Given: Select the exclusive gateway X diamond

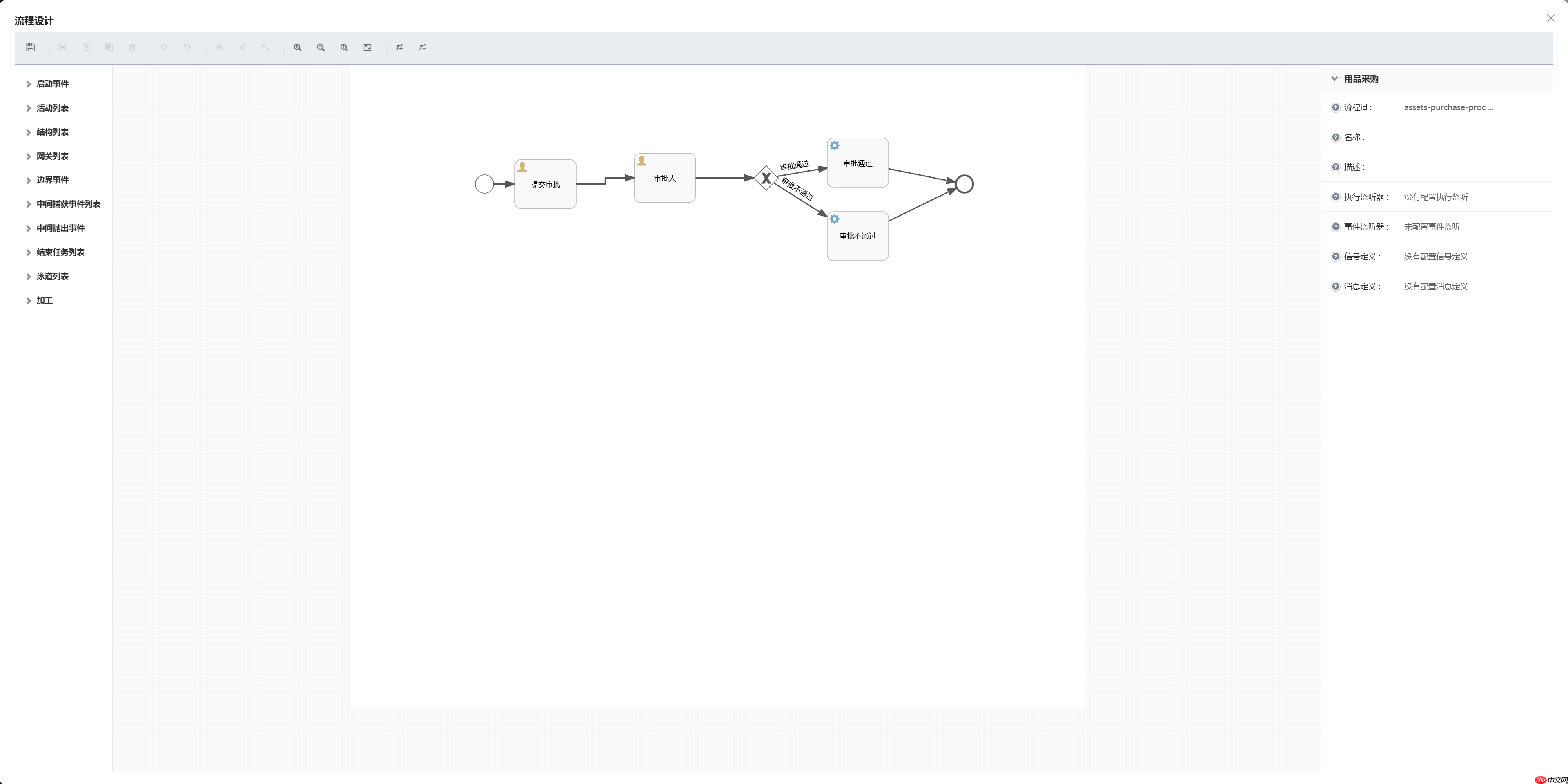Looking at the screenshot, I should tap(766, 178).
